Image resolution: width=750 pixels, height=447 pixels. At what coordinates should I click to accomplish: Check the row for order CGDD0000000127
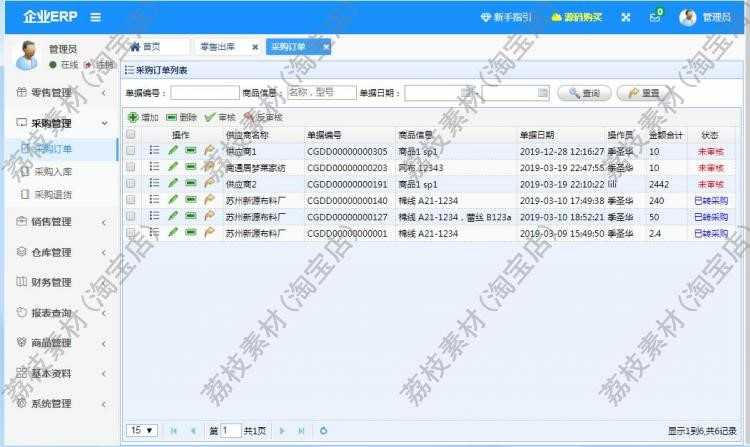click(131, 216)
